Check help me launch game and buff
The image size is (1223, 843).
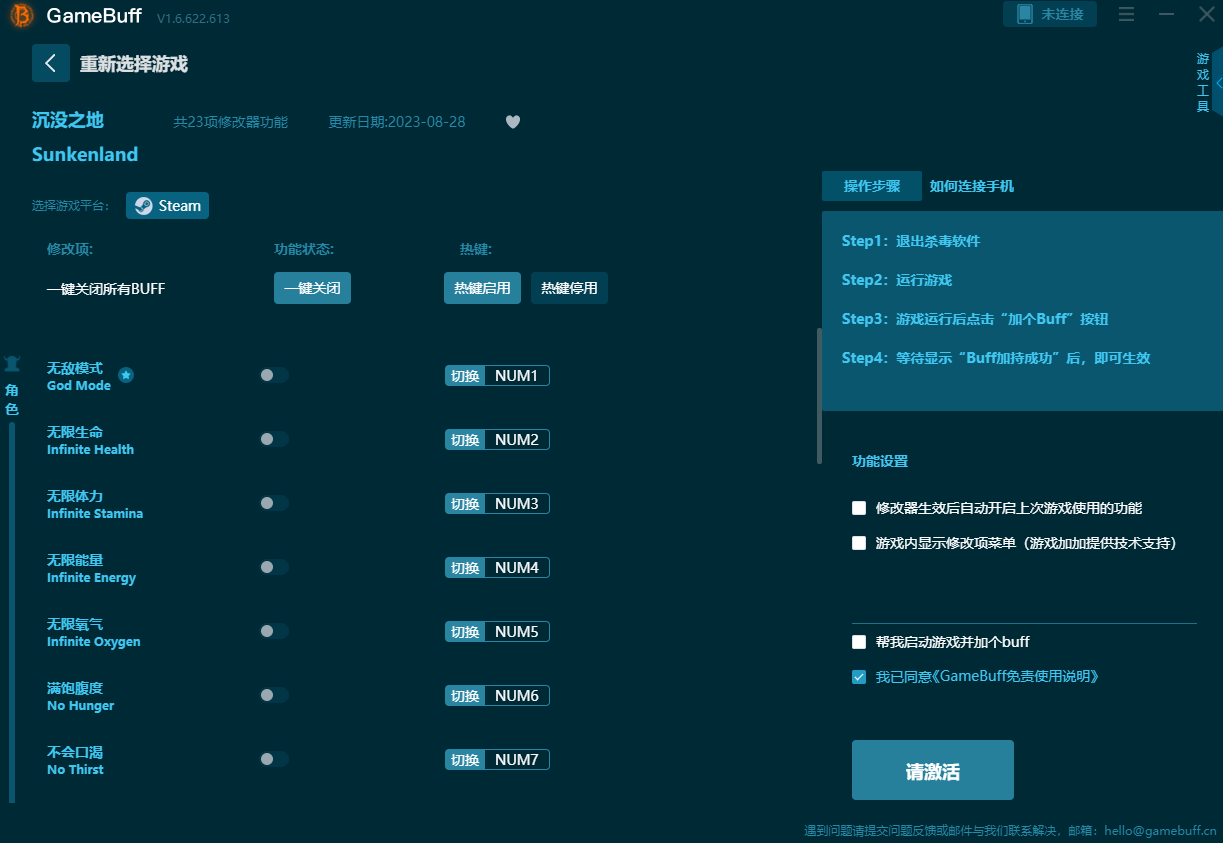859,642
